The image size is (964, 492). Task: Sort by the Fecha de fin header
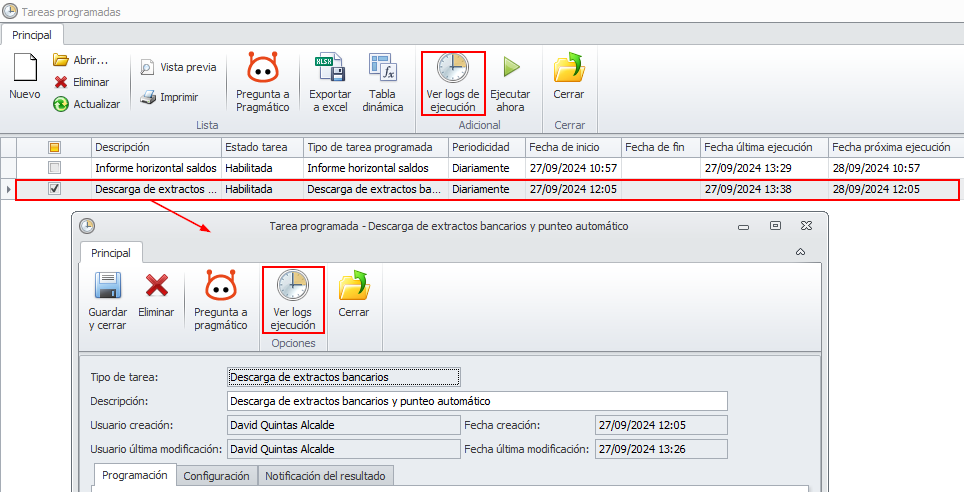pyautogui.click(x=661, y=147)
